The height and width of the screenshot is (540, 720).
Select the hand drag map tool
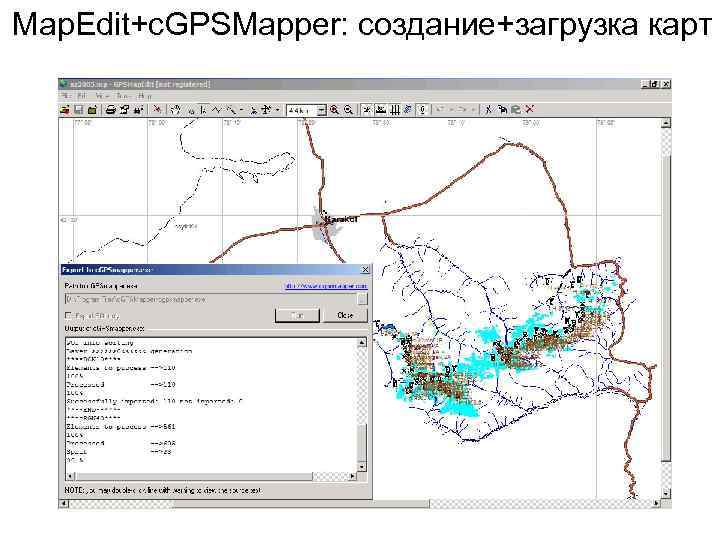(175, 110)
